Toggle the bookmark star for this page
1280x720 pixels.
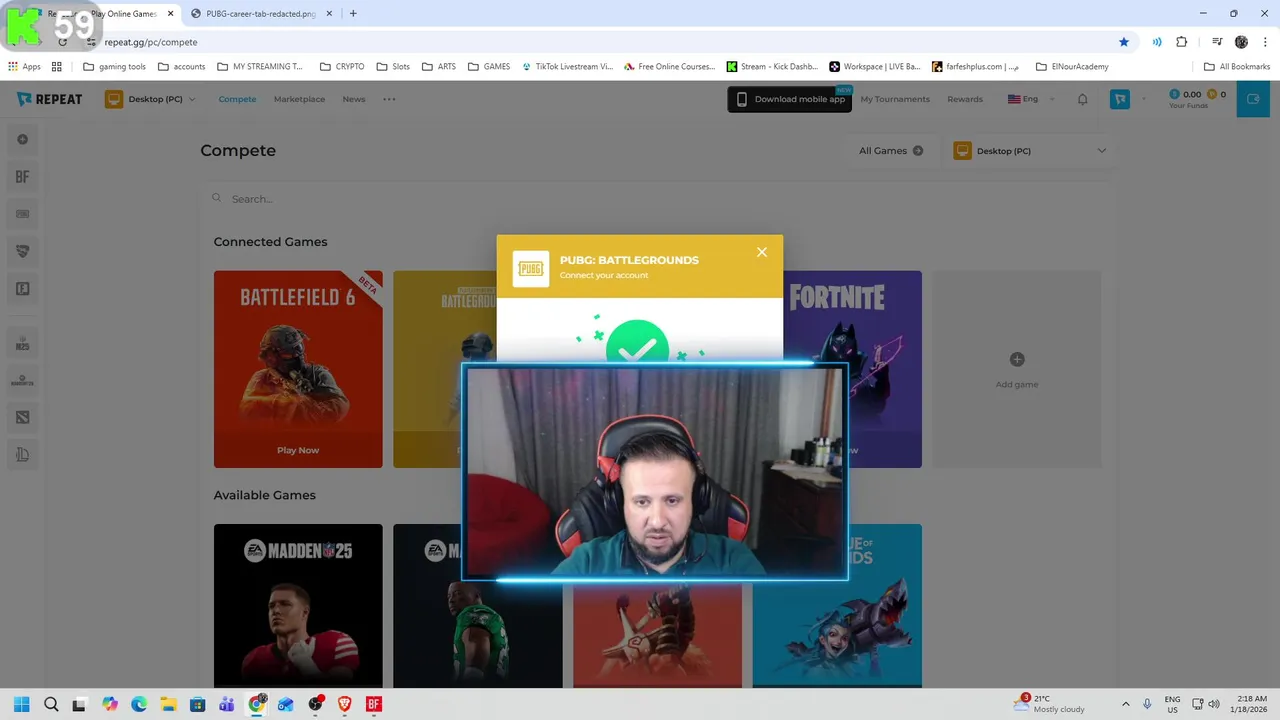[x=1124, y=42]
